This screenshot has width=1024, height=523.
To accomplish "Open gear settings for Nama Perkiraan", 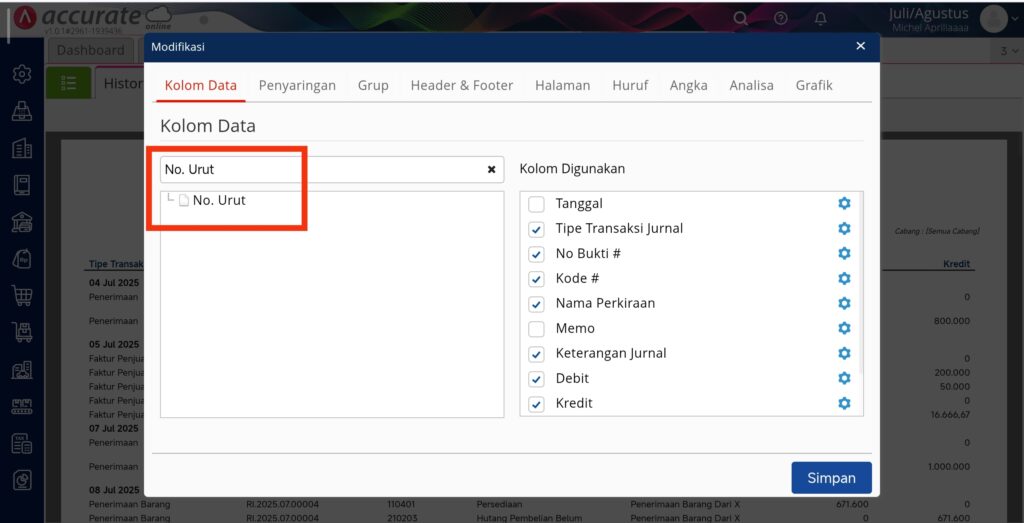I will (x=844, y=303).
